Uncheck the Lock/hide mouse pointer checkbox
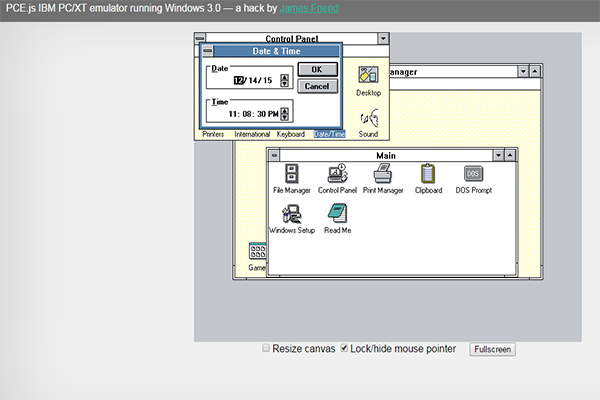The height and width of the screenshot is (400, 600). click(345, 349)
